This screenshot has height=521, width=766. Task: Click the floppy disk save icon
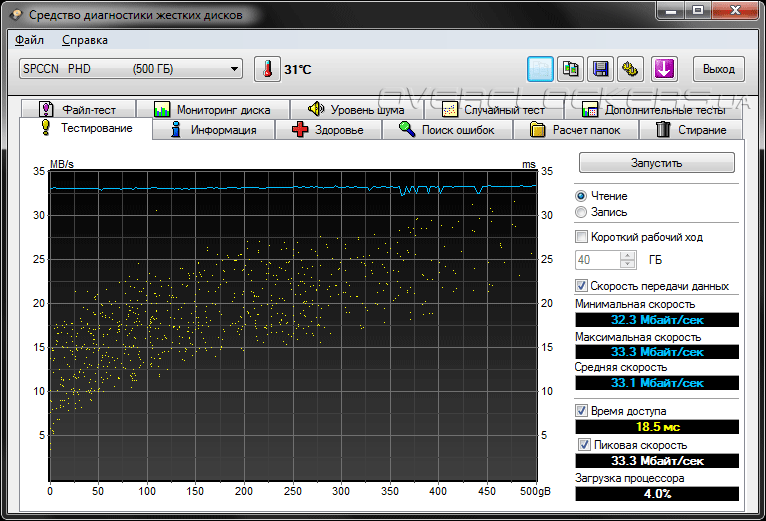coord(601,69)
